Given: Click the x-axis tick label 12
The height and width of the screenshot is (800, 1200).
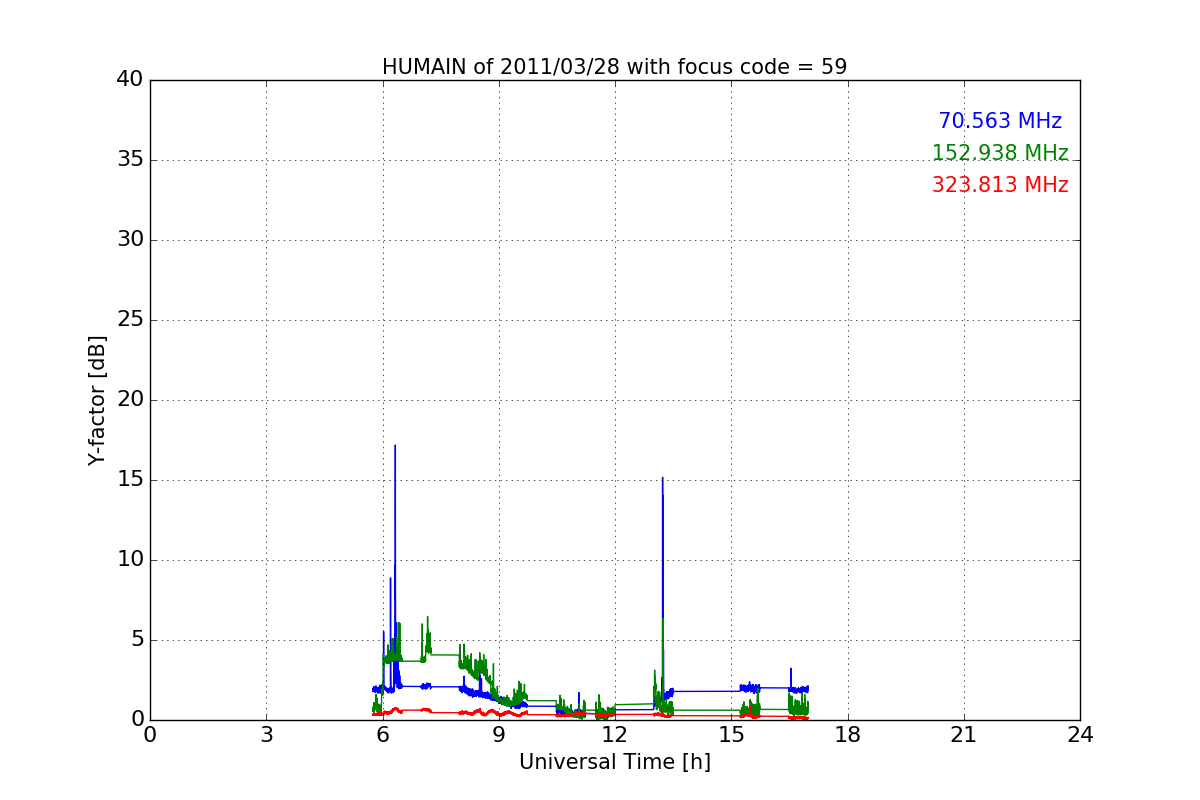Looking at the screenshot, I should pyautogui.click(x=615, y=735).
